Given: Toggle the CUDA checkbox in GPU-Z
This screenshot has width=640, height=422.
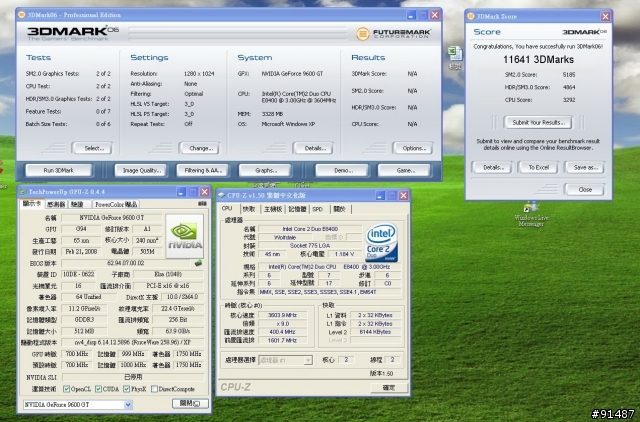Looking at the screenshot, I should click(98, 389).
